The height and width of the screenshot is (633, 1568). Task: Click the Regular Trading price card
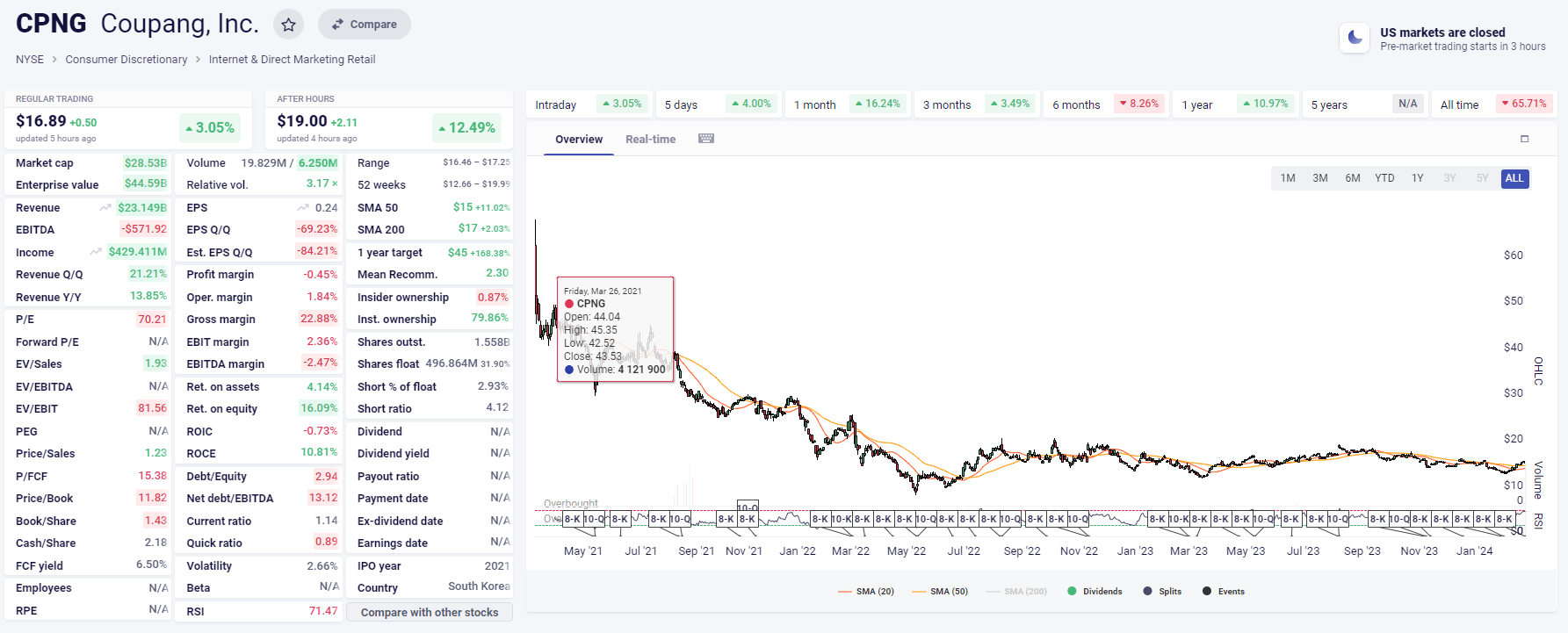pyautogui.click(x=128, y=120)
